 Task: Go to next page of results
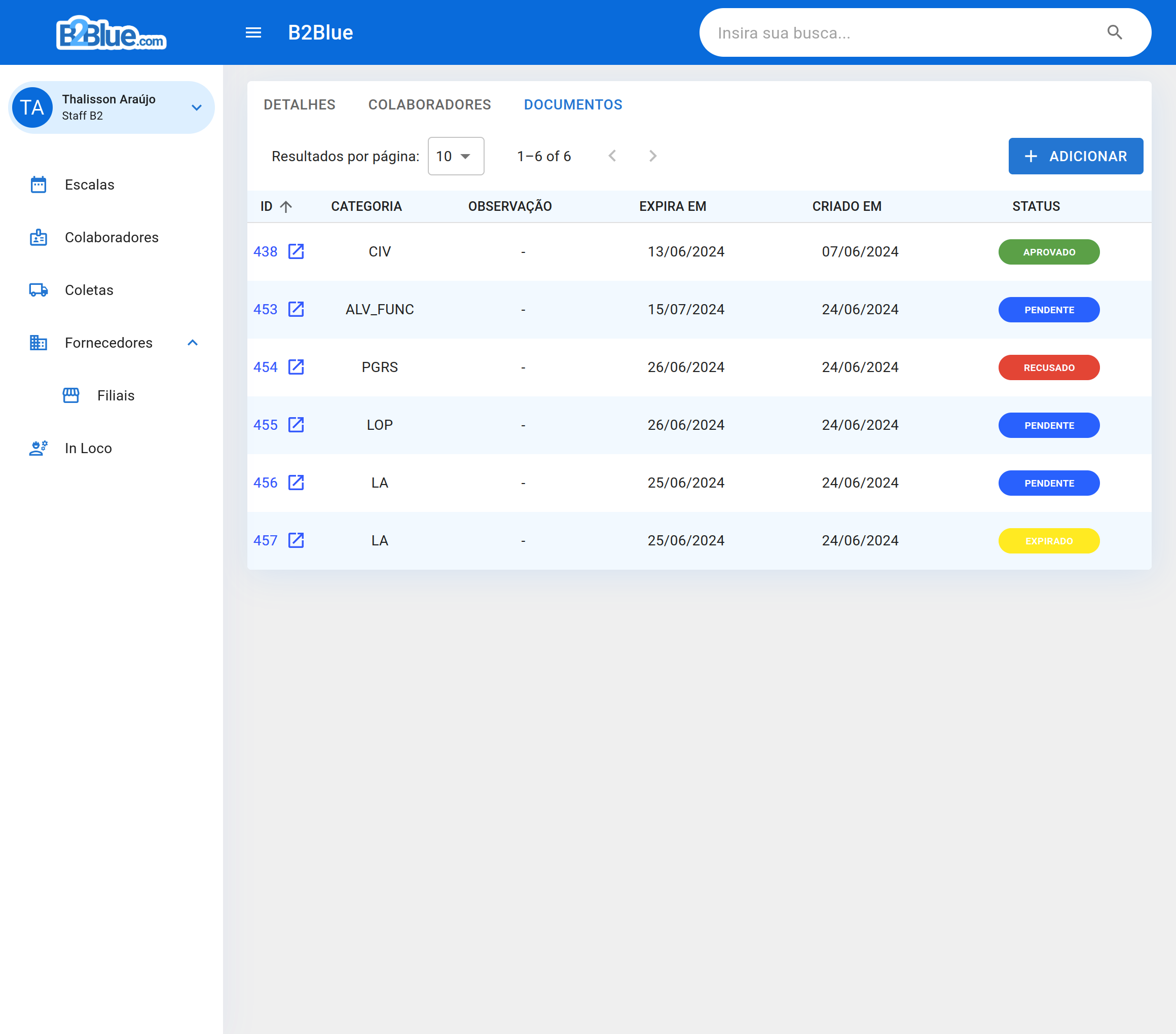[652, 156]
